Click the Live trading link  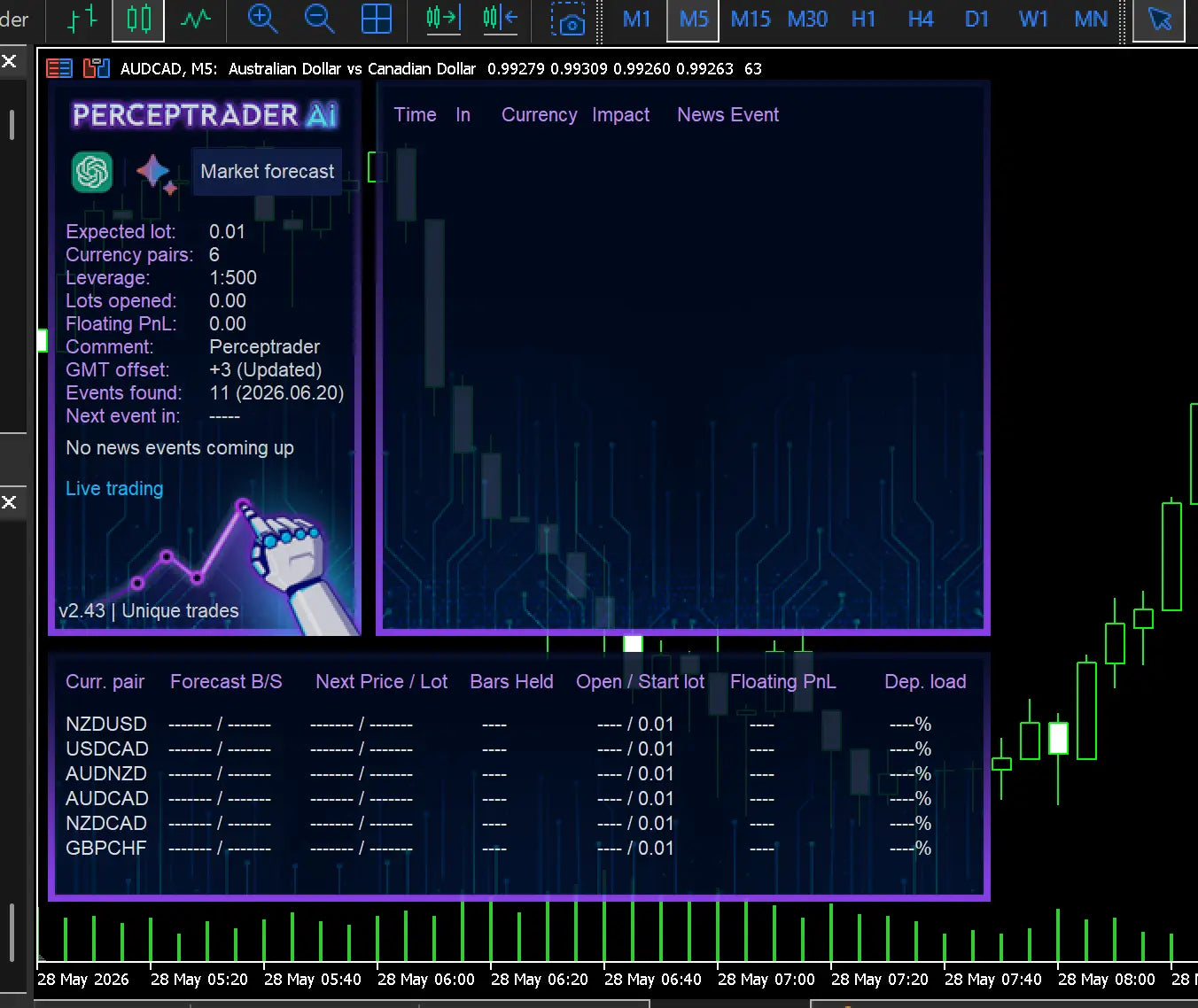[114, 488]
